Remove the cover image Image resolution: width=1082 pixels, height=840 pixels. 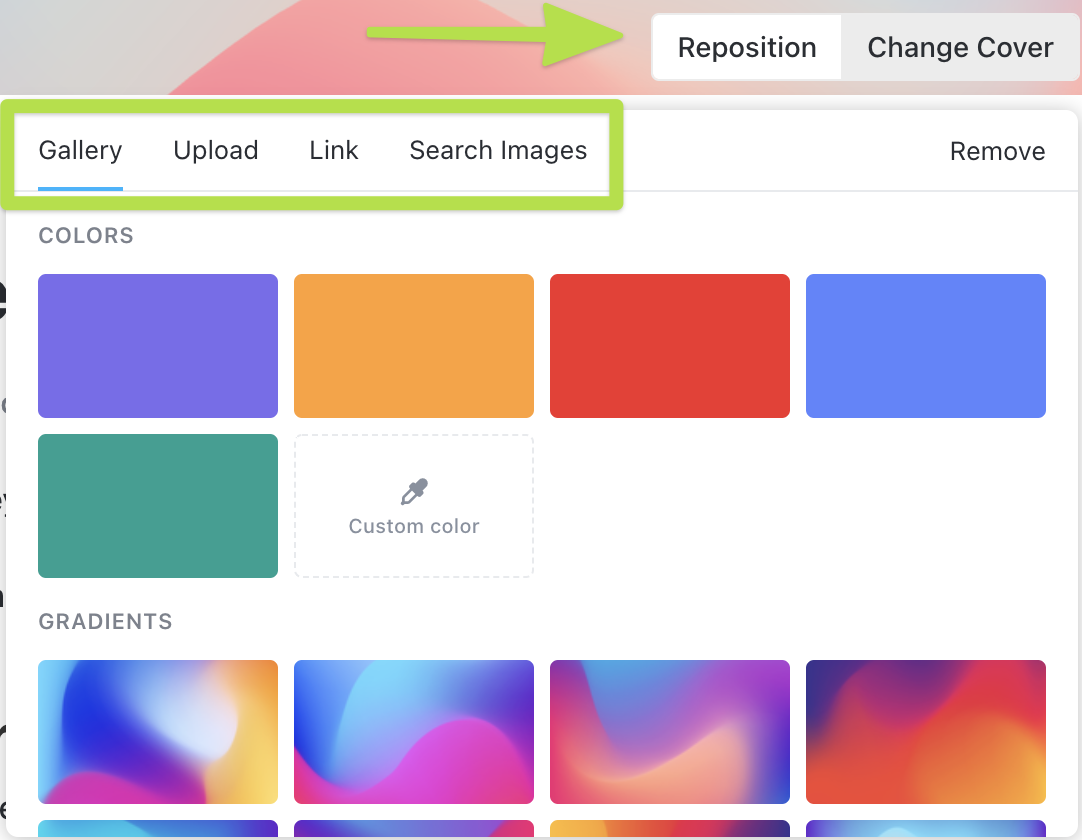coord(997,152)
